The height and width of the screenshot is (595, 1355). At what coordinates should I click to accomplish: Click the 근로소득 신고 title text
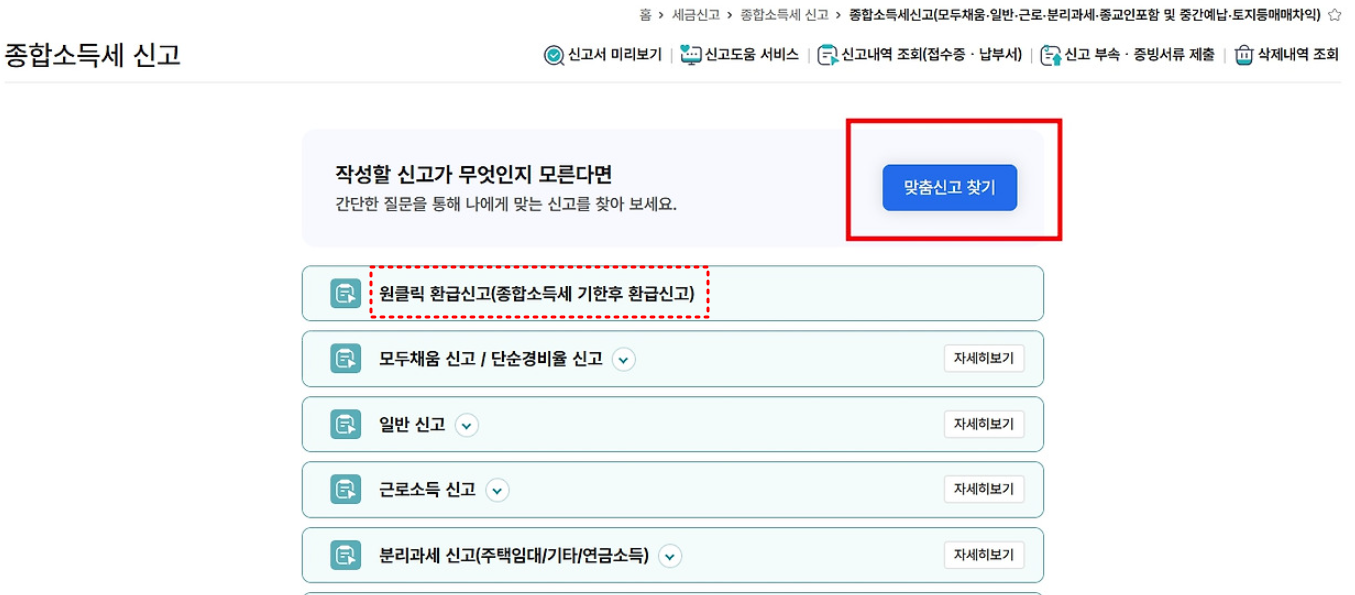click(428, 489)
